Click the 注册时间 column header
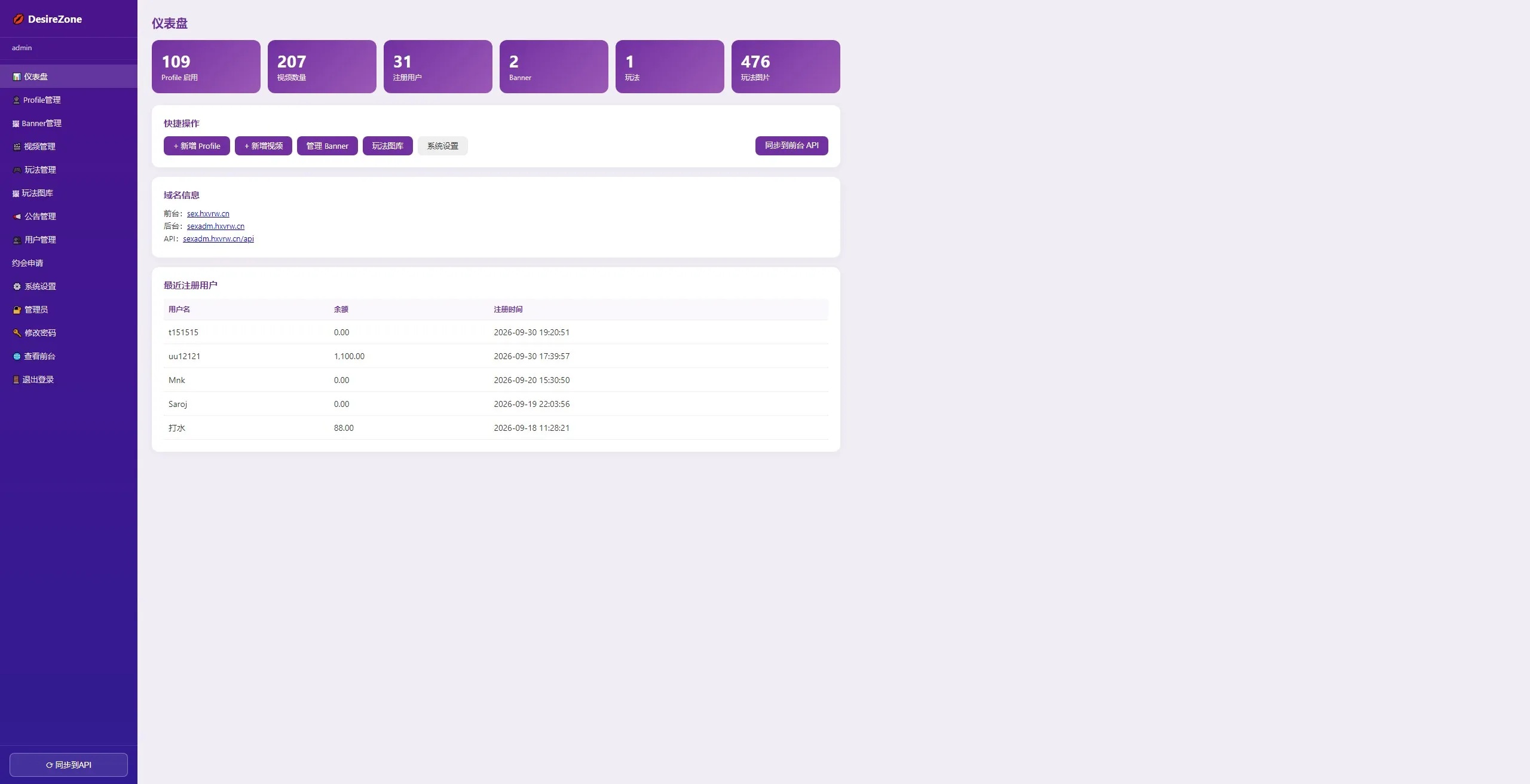This screenshot has height=784, width=1530. [x=508, y=309]
